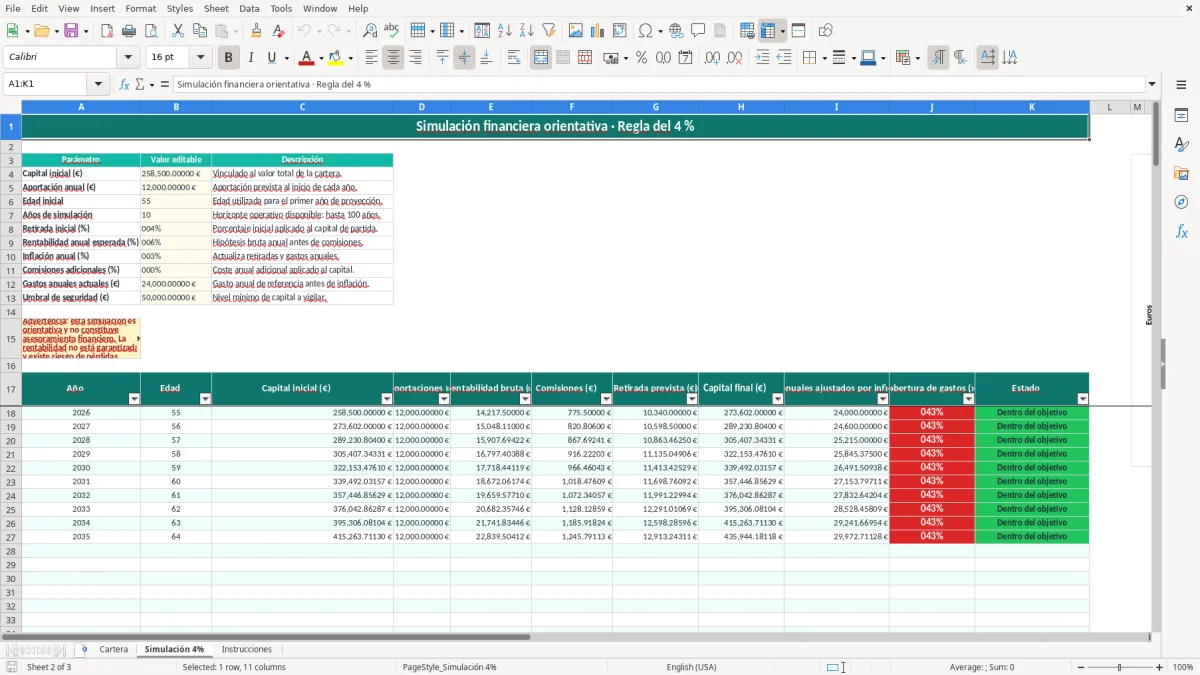Open the Data menu
1200x675 pixels.
249,8
